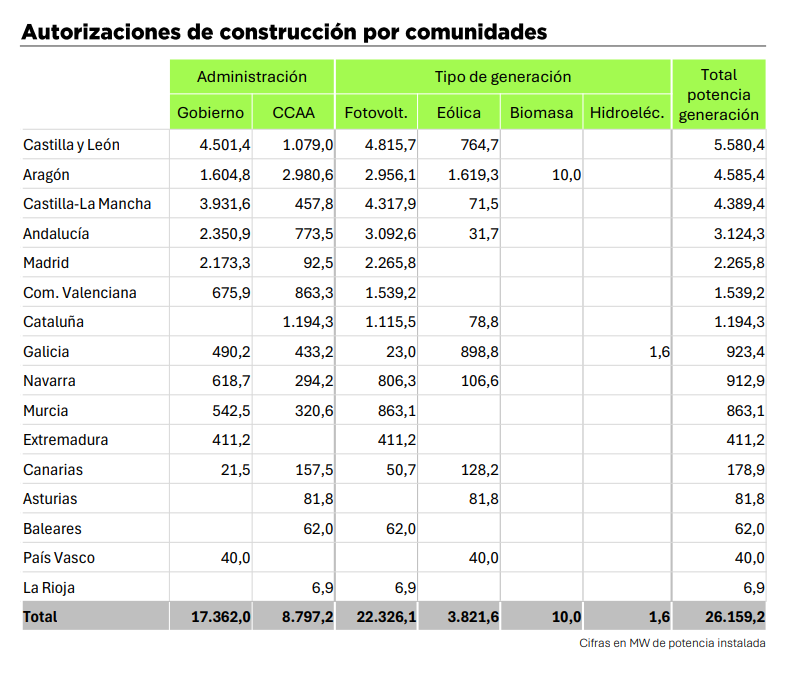
Task: Click Total row Eólica value 3.821,6
Action: point(473,617)
